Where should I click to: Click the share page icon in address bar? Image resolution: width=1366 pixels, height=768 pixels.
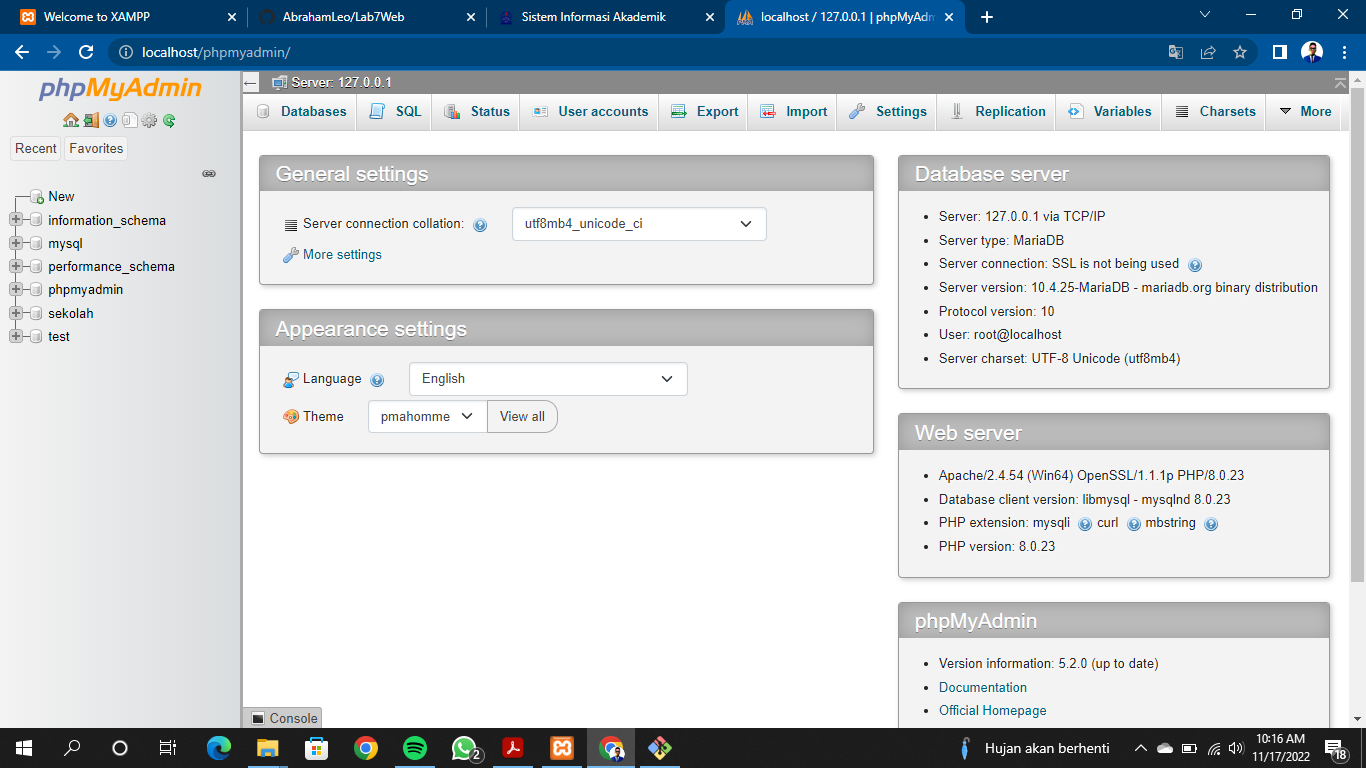tap(1208, 52)
